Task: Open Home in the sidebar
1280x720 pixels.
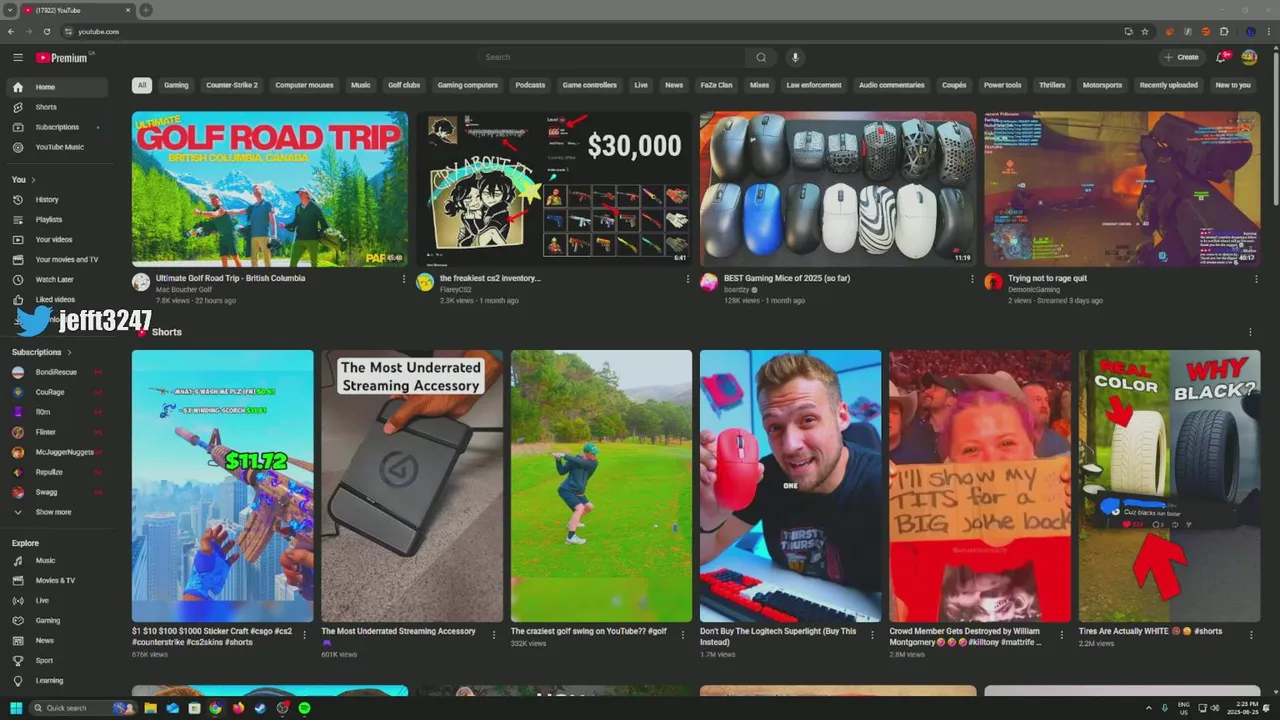Action: [58, 87]
